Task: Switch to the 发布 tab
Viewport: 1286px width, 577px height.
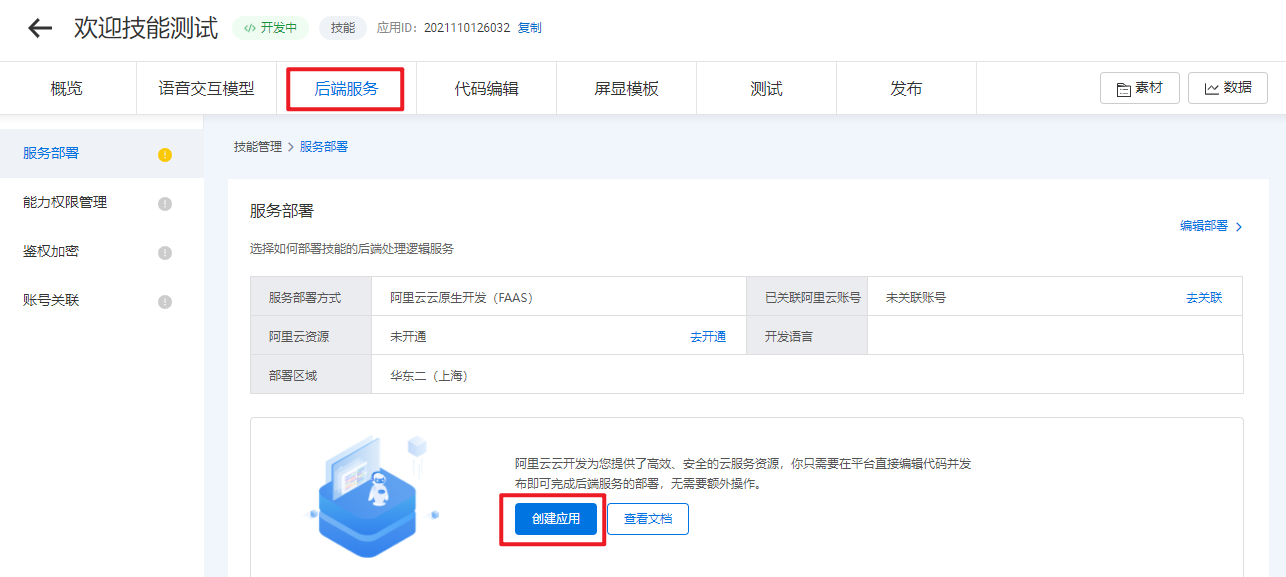Action: point(906,89)
